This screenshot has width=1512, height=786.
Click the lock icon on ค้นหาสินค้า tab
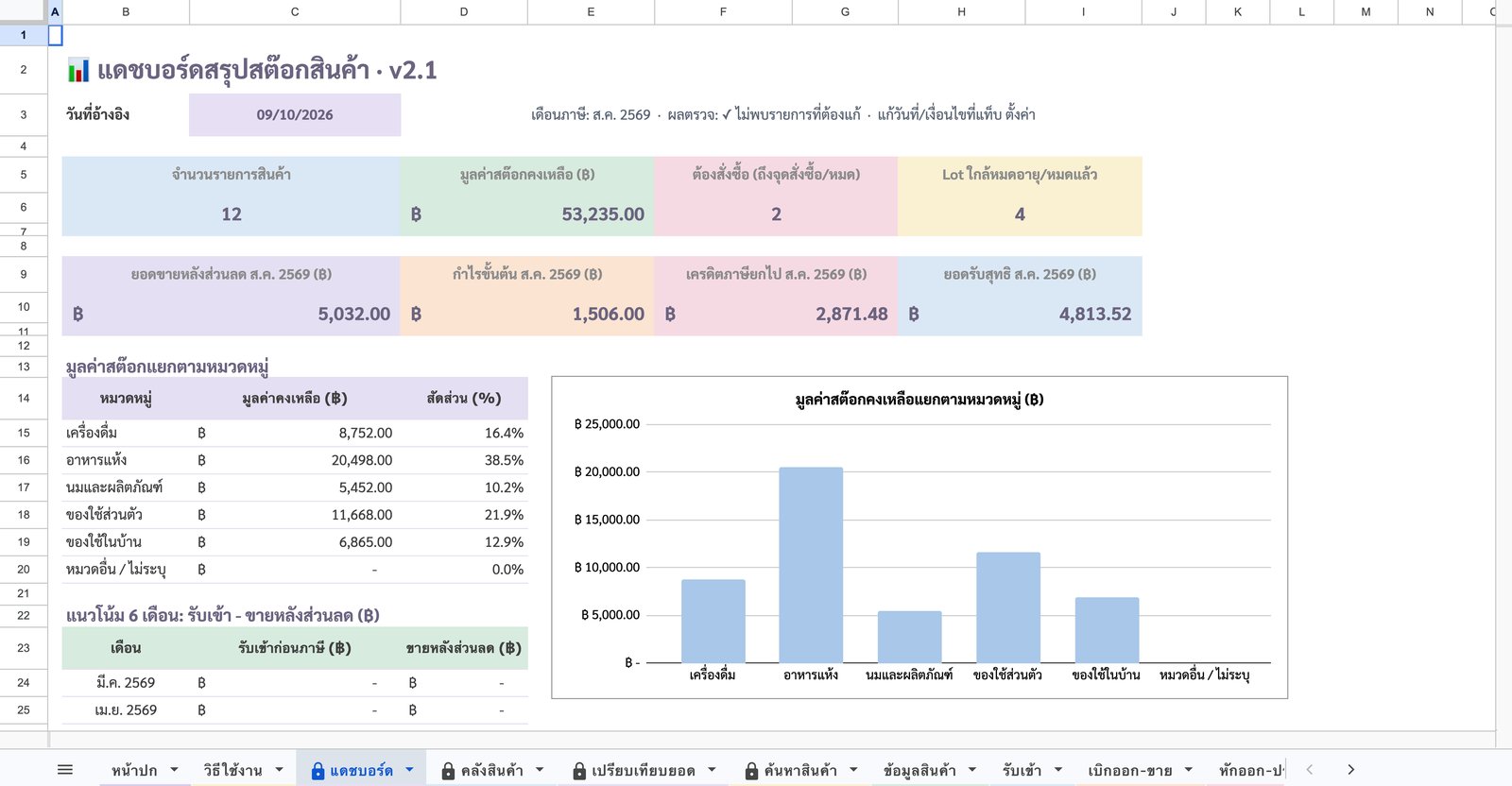pyautogui.click(x=751, y=771)
